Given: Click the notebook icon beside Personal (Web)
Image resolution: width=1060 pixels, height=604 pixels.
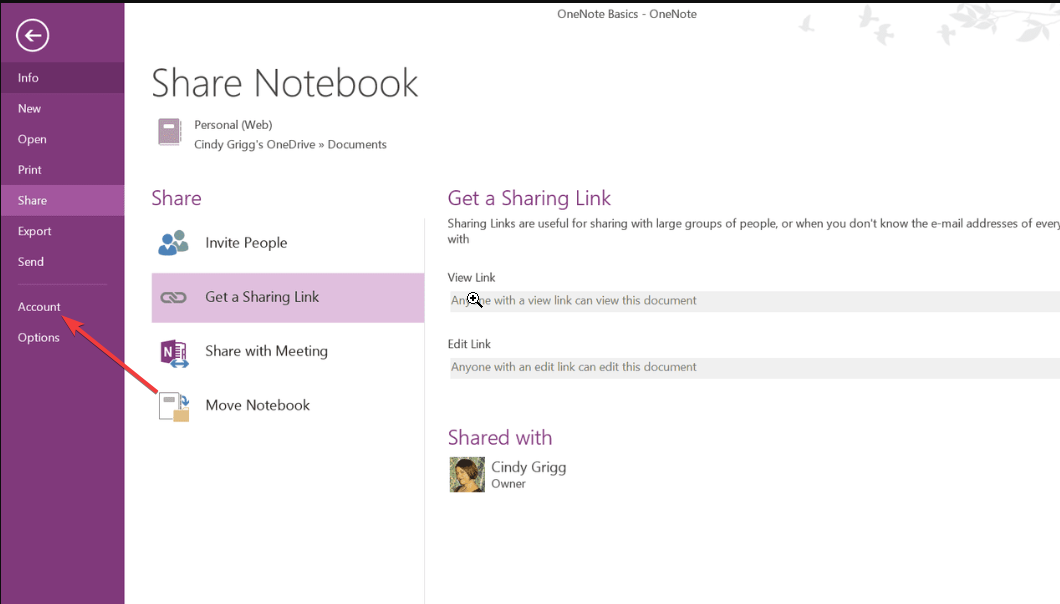Looking at the screenshot, I should [170, 132].
